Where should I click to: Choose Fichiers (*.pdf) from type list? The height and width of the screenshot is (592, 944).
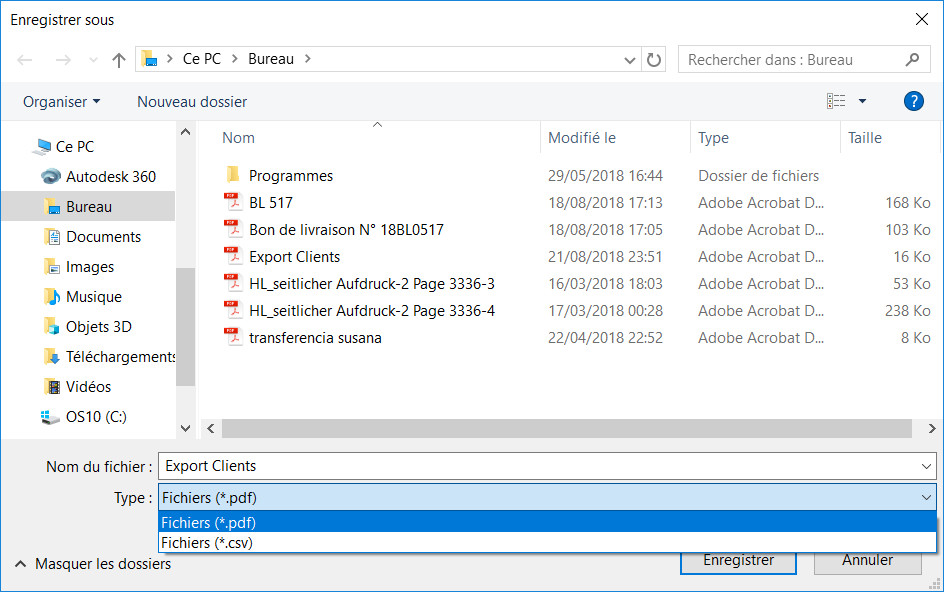pyautogui.click(x=208, y=522)
